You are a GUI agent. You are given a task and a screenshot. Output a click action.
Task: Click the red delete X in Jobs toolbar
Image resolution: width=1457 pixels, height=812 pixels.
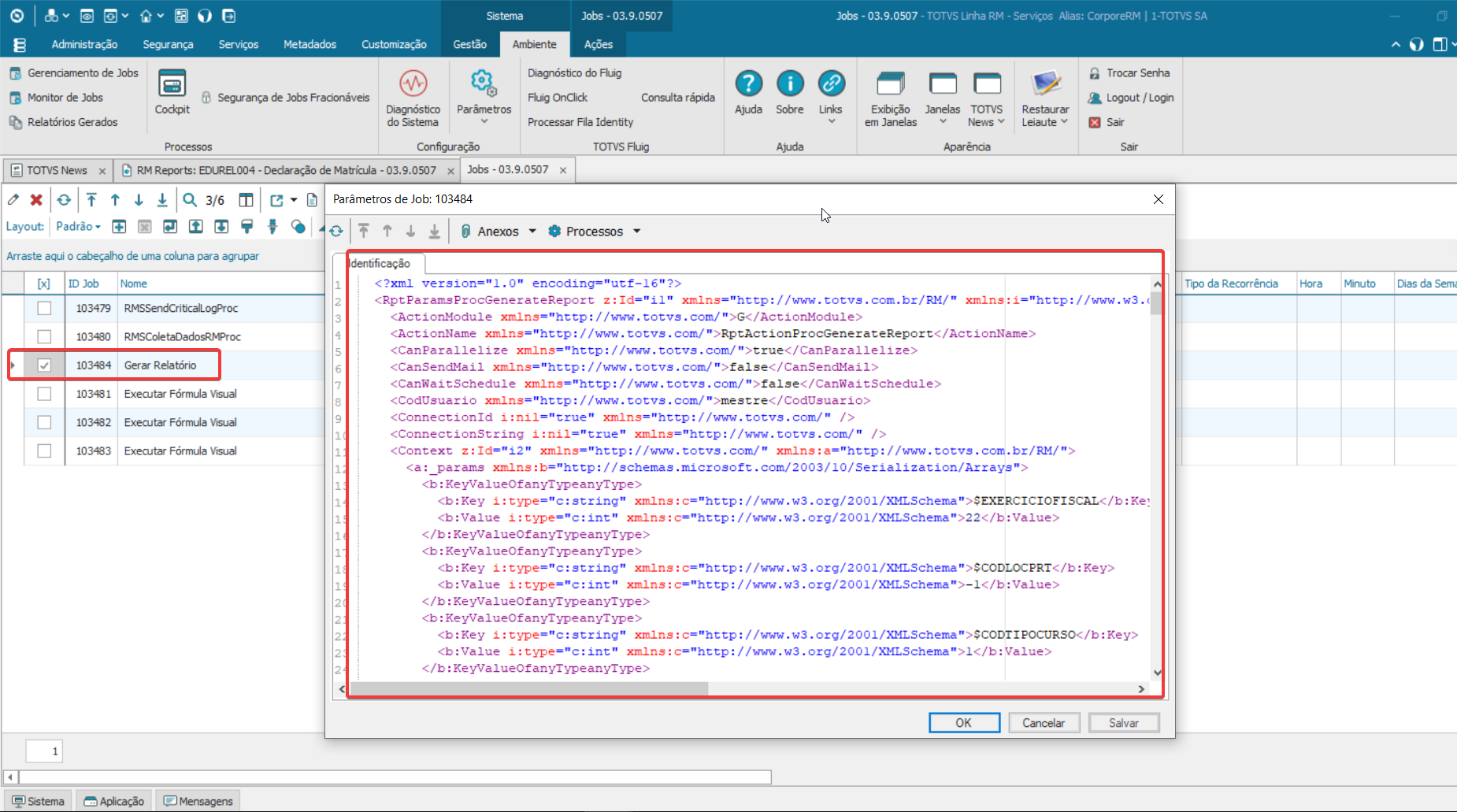coord(36,200)
